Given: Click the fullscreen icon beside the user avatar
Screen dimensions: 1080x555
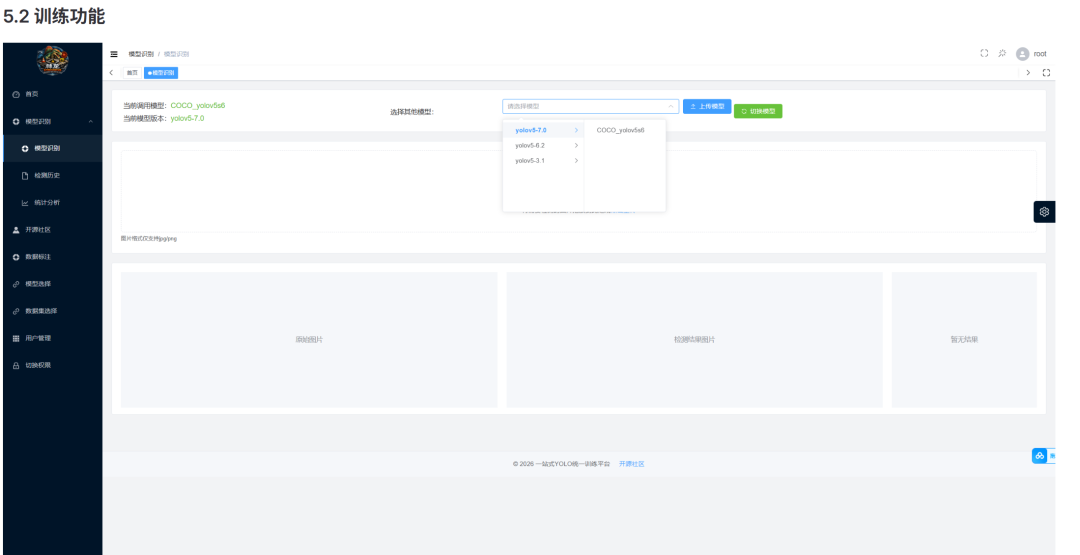Looking at the screenshot, I should pyautogui.click(x=984, y=53).
